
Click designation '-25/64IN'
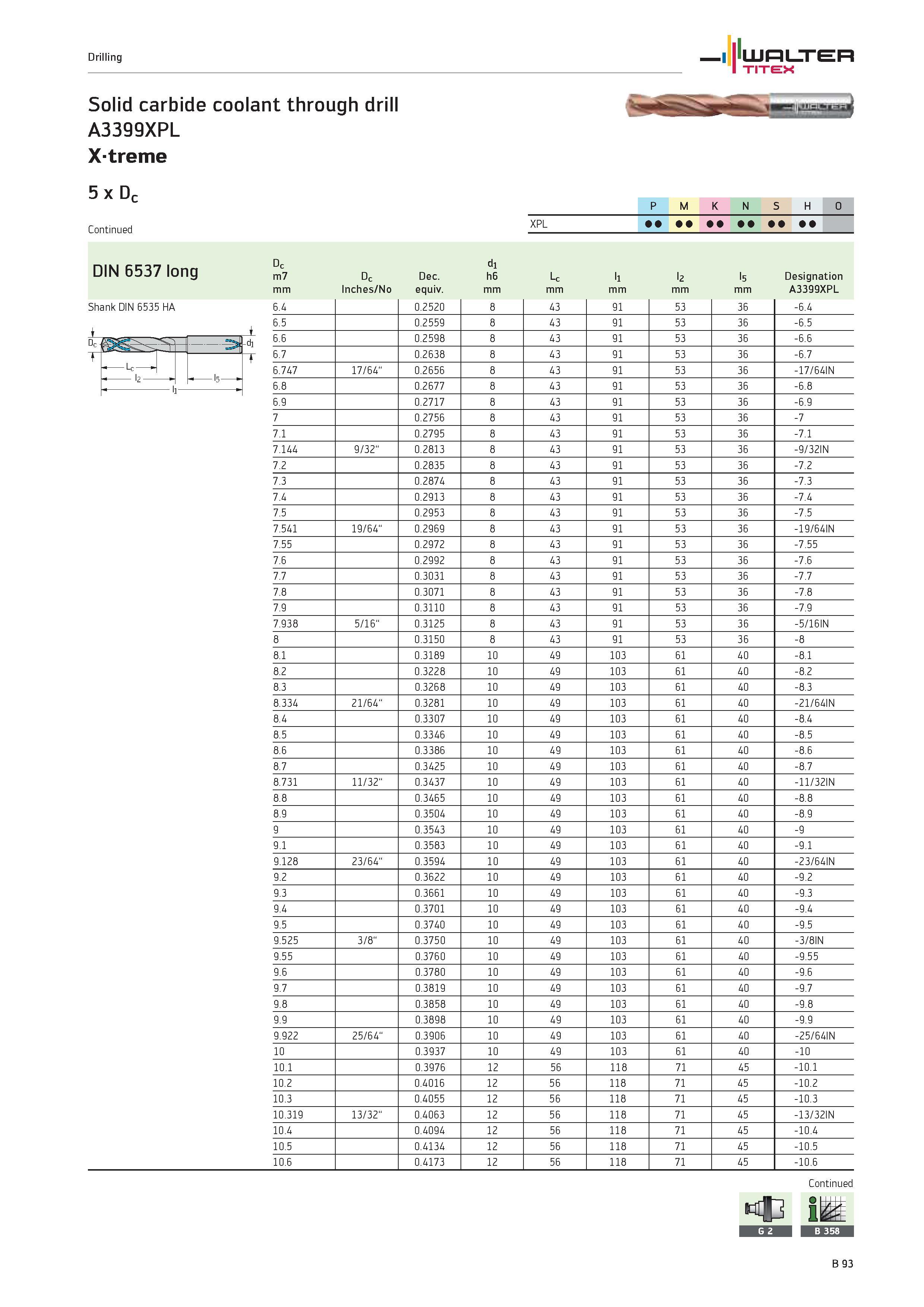[x=815, y=1036]
